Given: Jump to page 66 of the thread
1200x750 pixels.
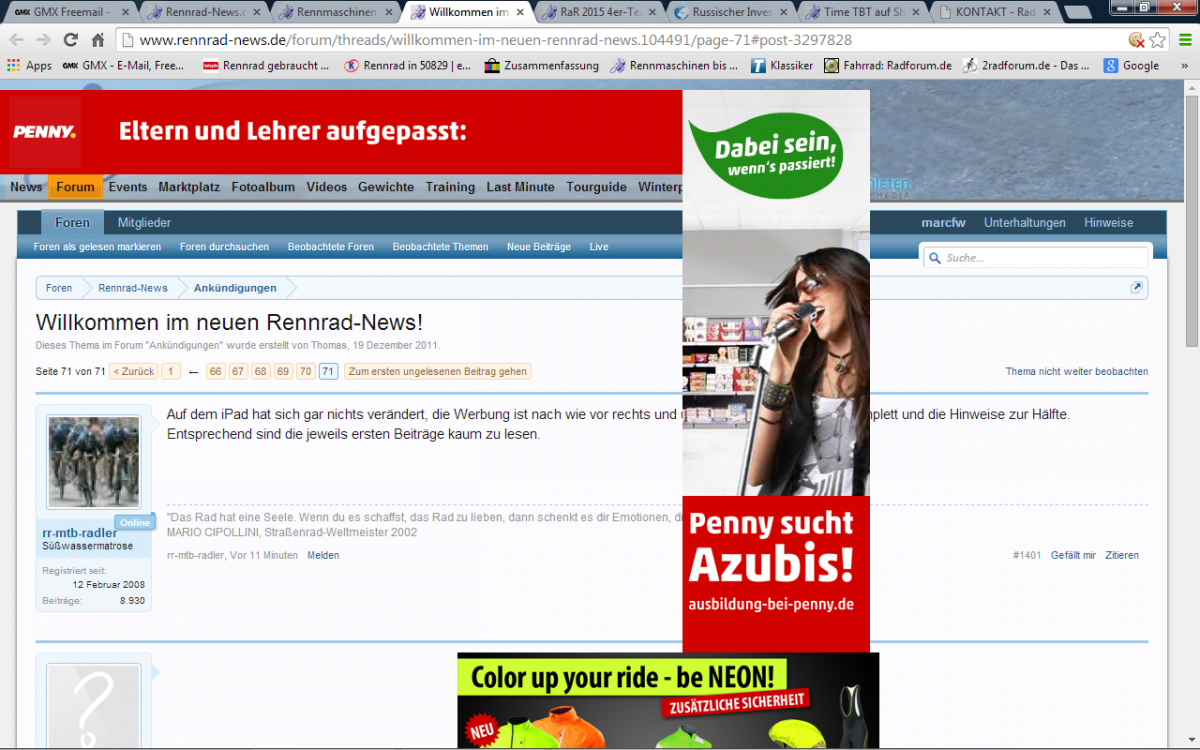Looking at the screenshot, I should 215,372.
